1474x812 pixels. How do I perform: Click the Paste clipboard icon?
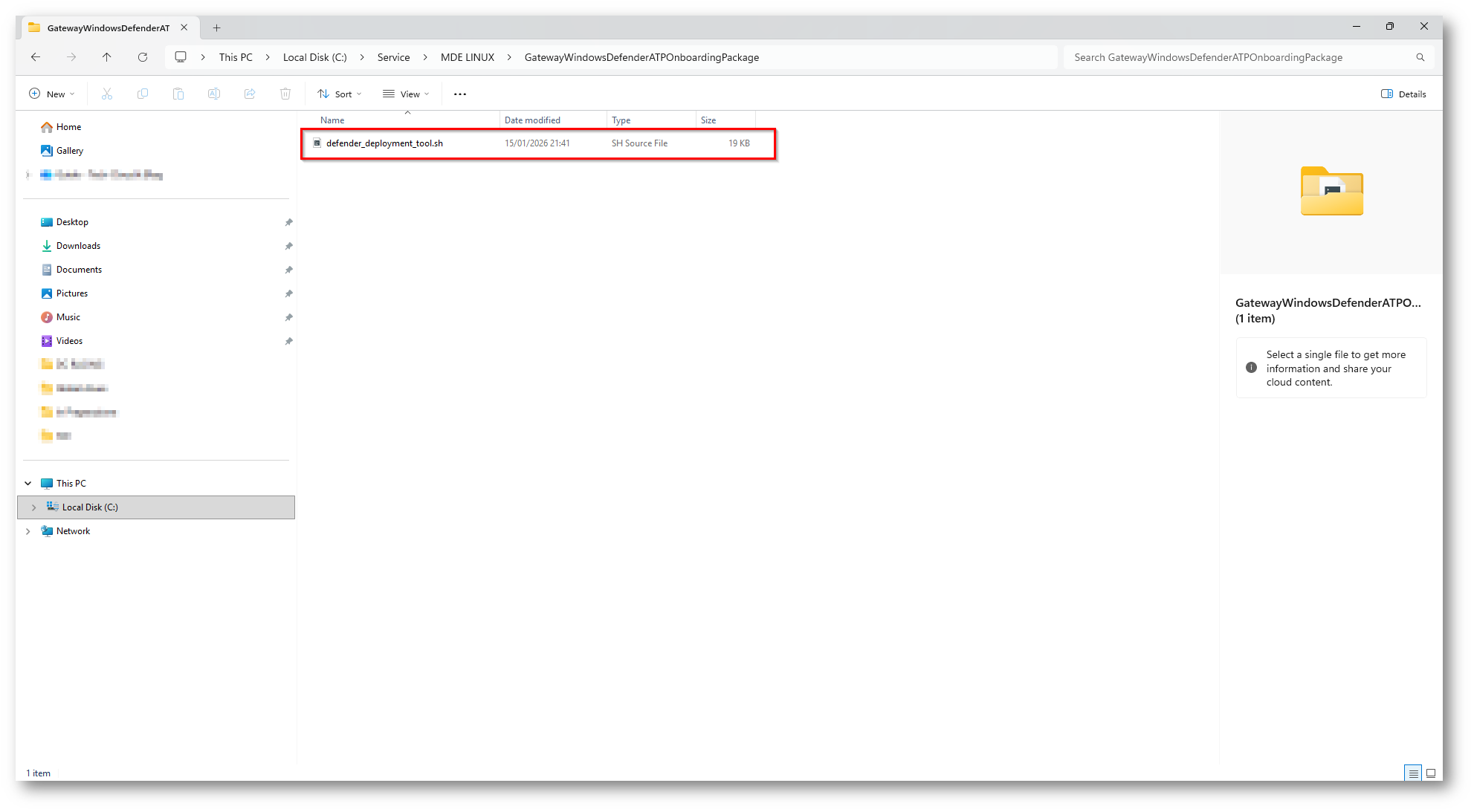[x=178, y=94]
